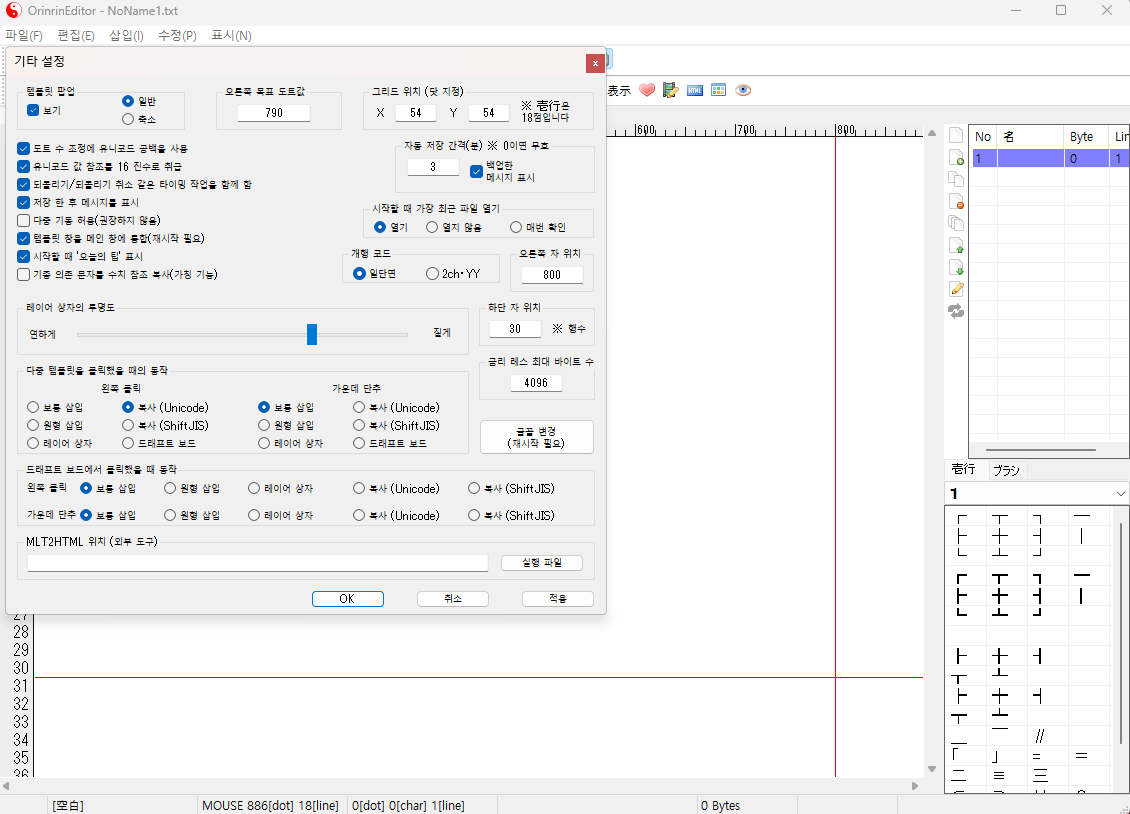
Task: Click the color grid table toolbar icon
Action: [718, 90]
